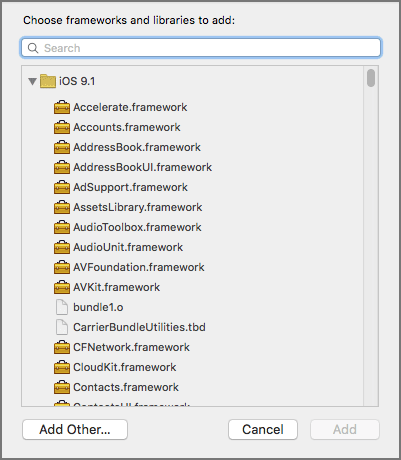
Task: Select the AudioToolbox.framework row text
Action: click(x=137, y=227)
